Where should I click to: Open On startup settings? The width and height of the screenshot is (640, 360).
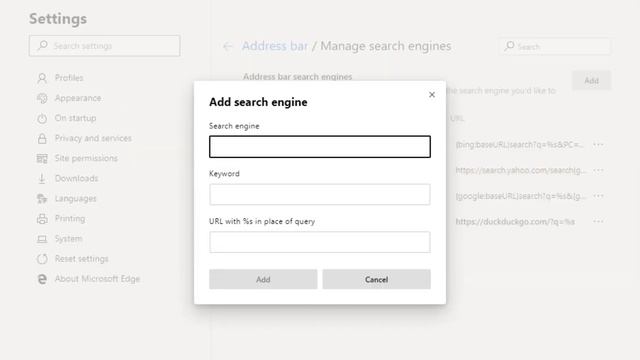point(76,118)
